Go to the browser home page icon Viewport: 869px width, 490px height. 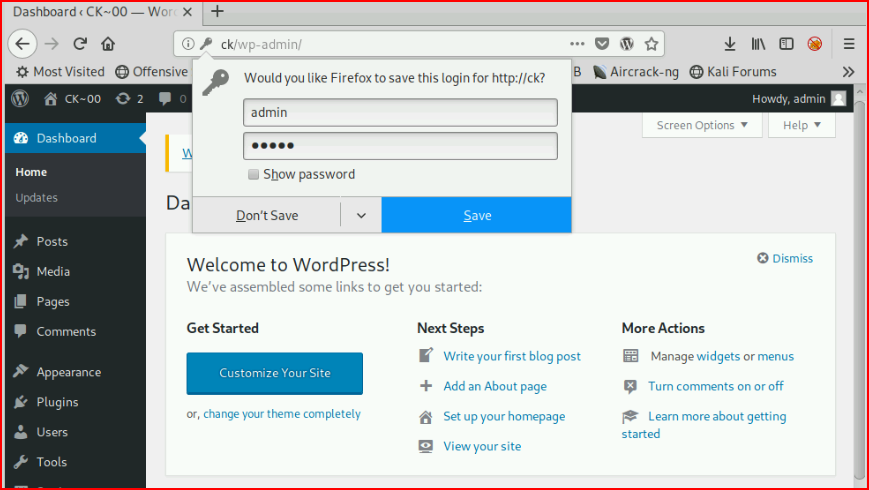108,44
